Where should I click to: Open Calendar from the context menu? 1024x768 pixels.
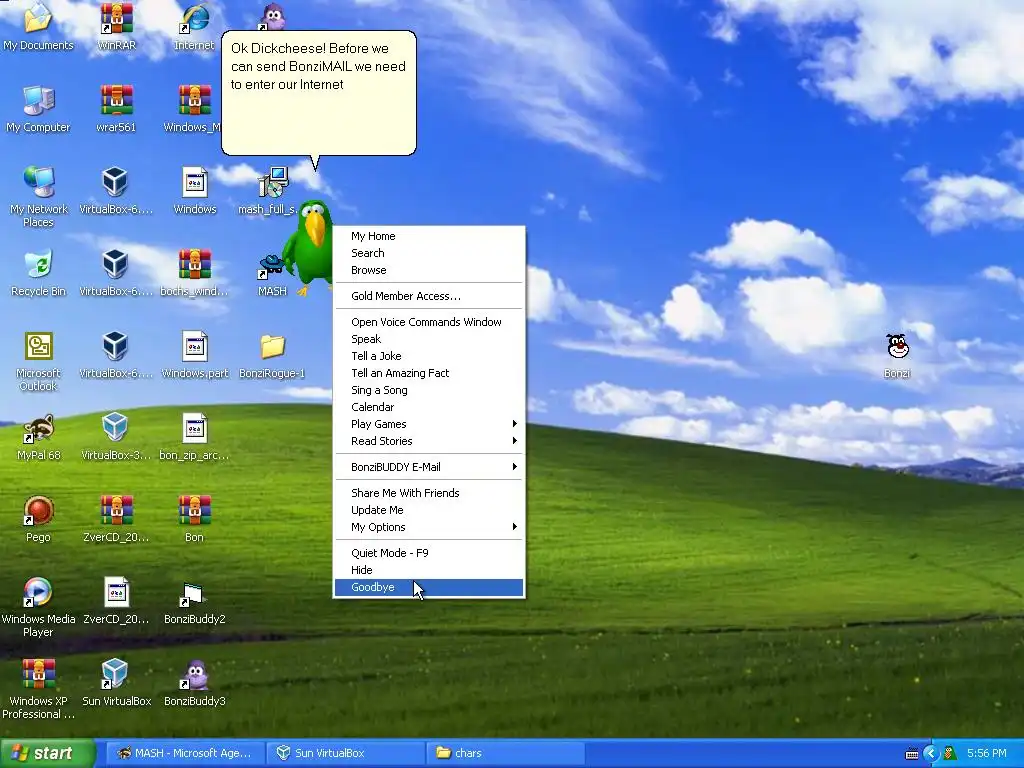pyautogui.click(x=429, y=407)
